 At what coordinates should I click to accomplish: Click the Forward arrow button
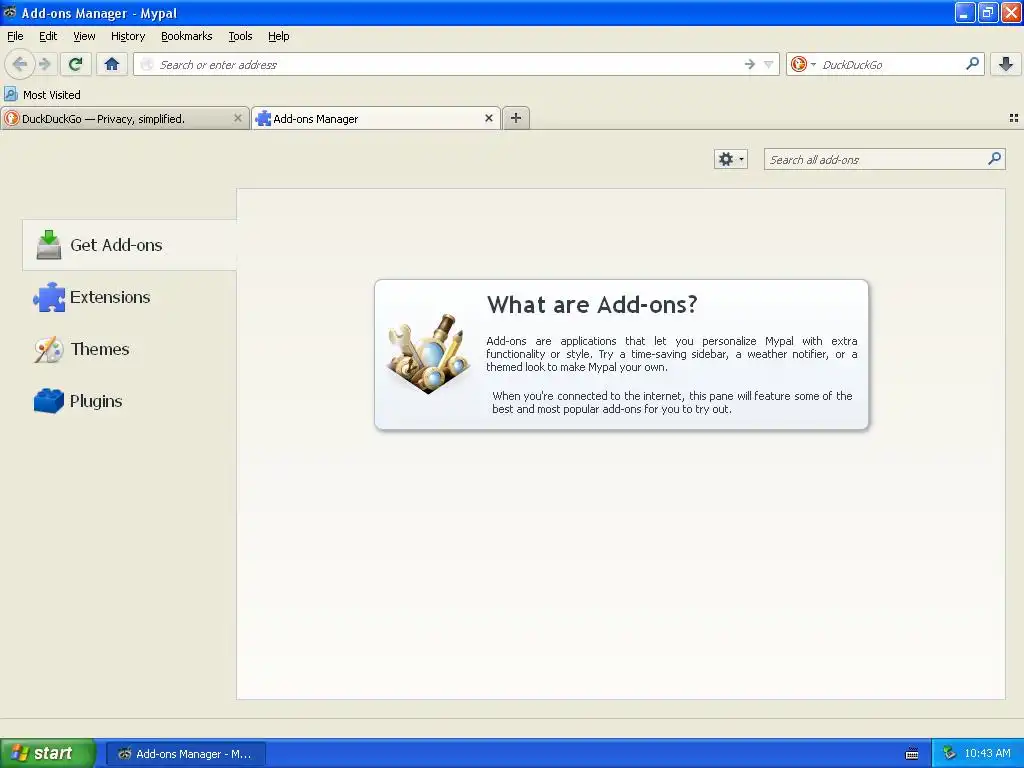(44, 64)
